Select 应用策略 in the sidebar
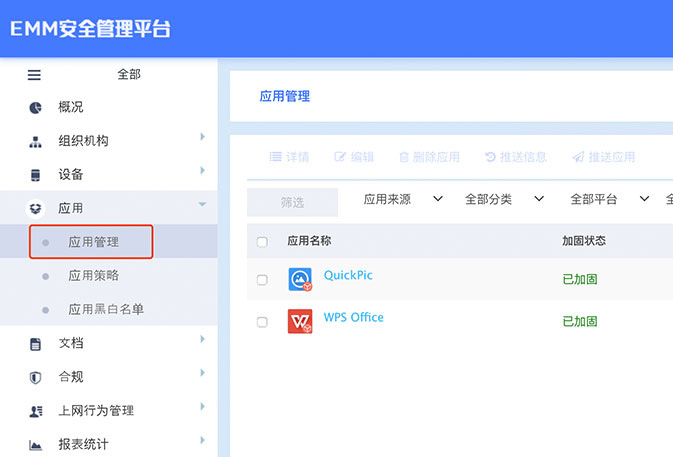The image size is (673, 457). click(93, 275)
